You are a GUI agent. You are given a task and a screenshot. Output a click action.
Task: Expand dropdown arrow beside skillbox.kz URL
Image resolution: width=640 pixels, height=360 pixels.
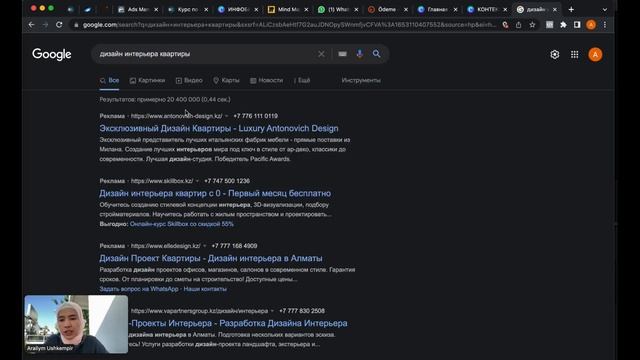tap(197, 181)
